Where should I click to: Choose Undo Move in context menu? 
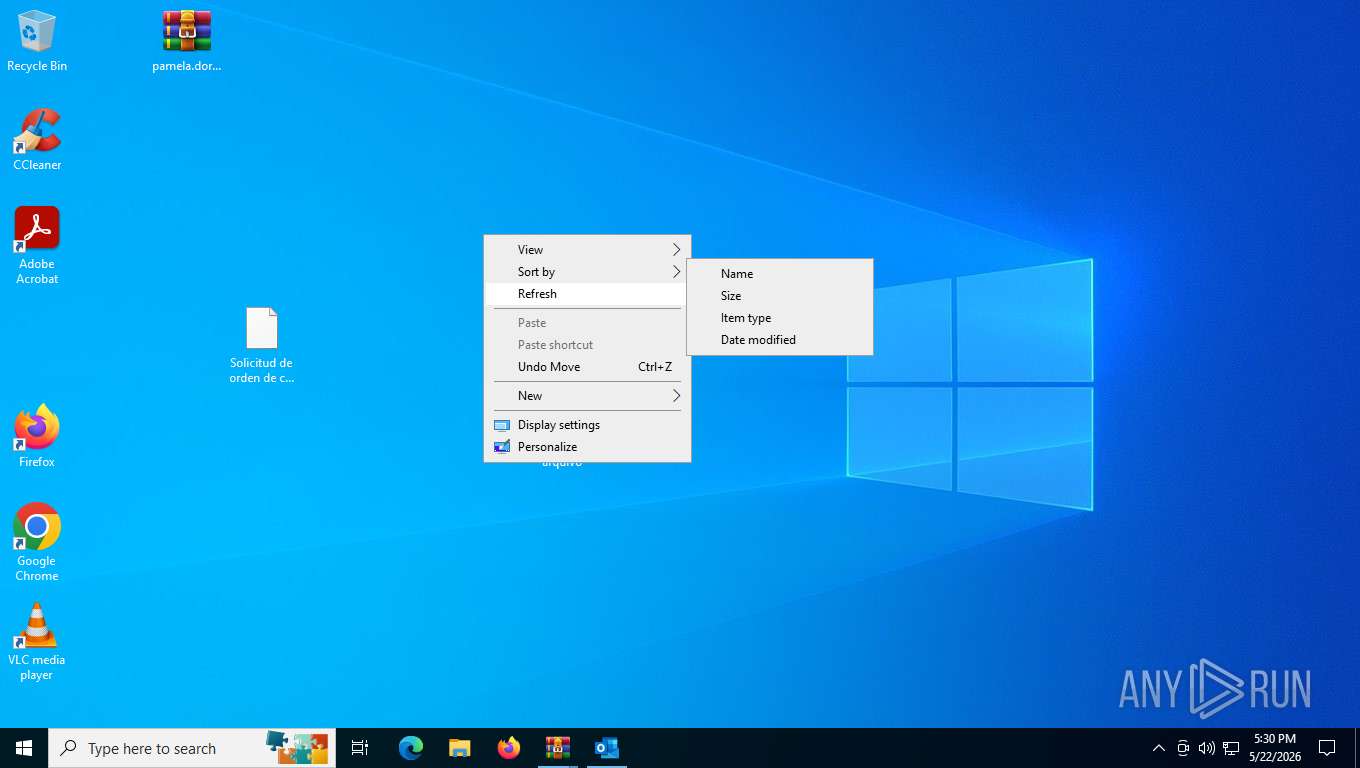[x=587, y=367]
